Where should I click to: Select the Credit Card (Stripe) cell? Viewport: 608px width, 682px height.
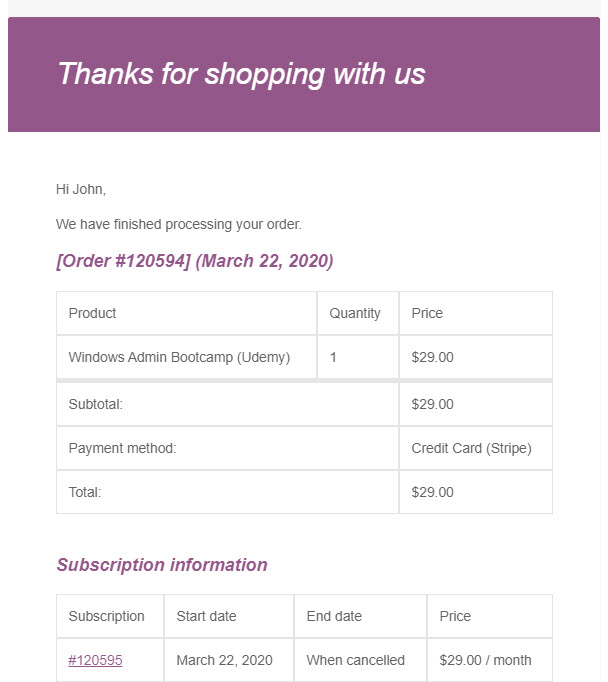[471, 448]
